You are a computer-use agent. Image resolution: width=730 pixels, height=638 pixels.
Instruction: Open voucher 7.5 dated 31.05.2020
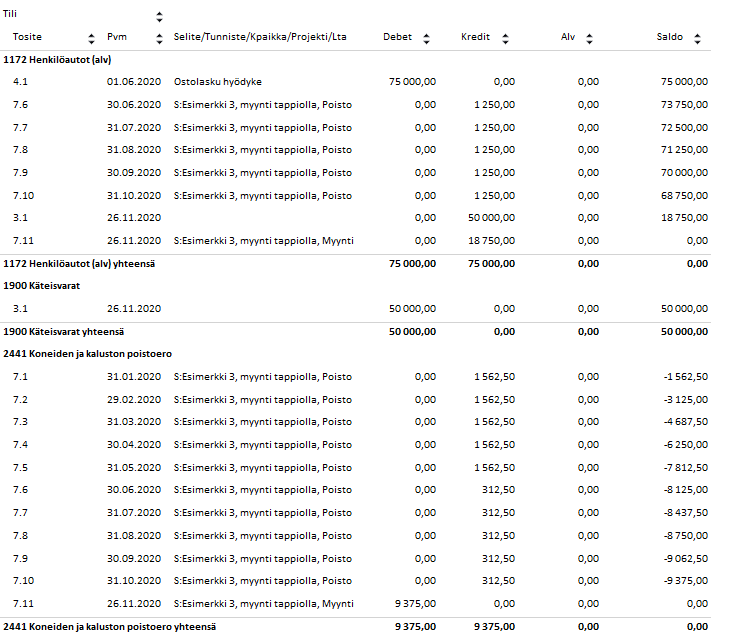(20, 468)
